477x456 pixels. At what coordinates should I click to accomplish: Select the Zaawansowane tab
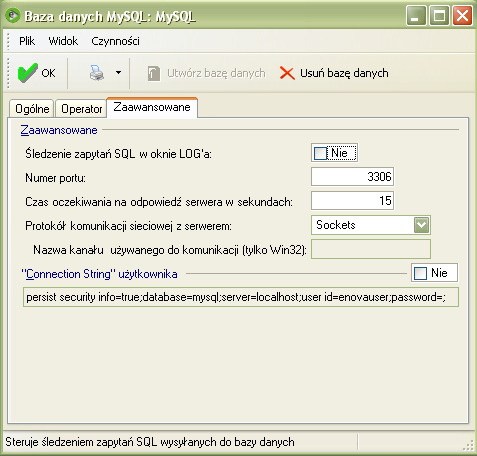(x=152, y=107)
